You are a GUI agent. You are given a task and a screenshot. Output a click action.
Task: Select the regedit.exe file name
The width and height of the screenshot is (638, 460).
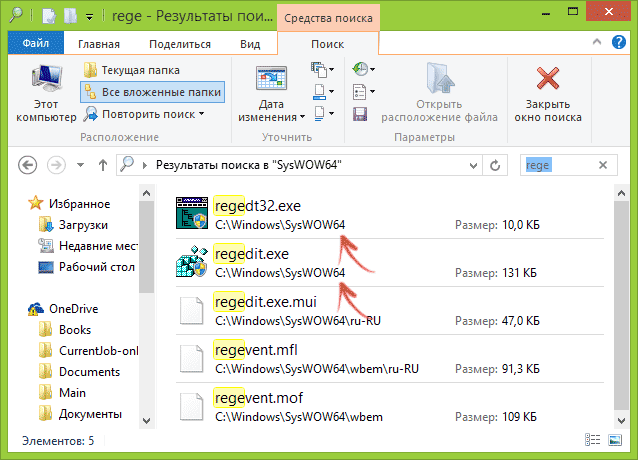click(251, 254)
